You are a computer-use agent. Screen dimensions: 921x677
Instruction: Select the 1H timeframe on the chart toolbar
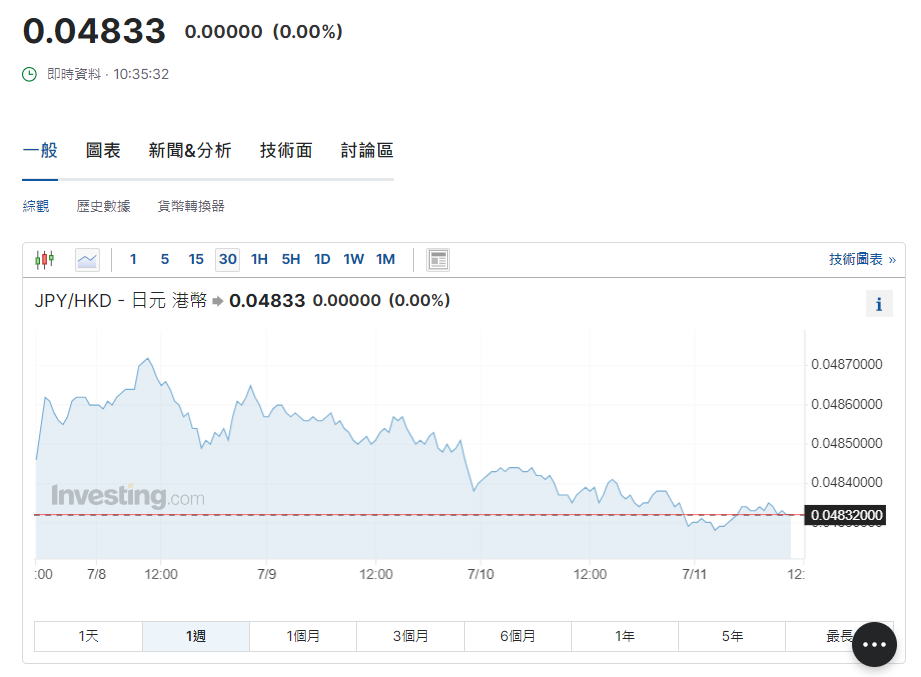(259, 259)
